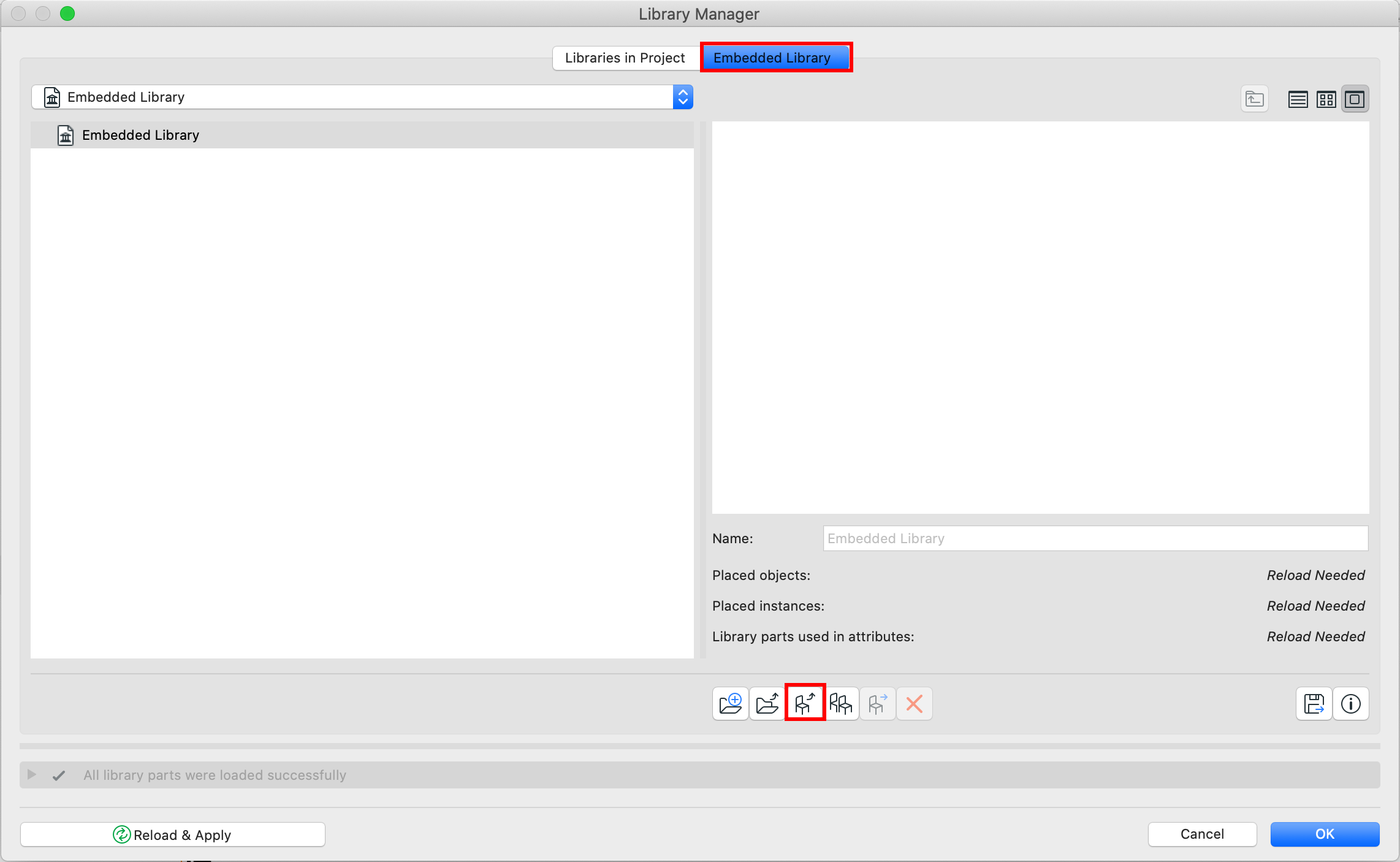Click the add folder to library icon
The image size is (1400, 862).
point(767,703)
